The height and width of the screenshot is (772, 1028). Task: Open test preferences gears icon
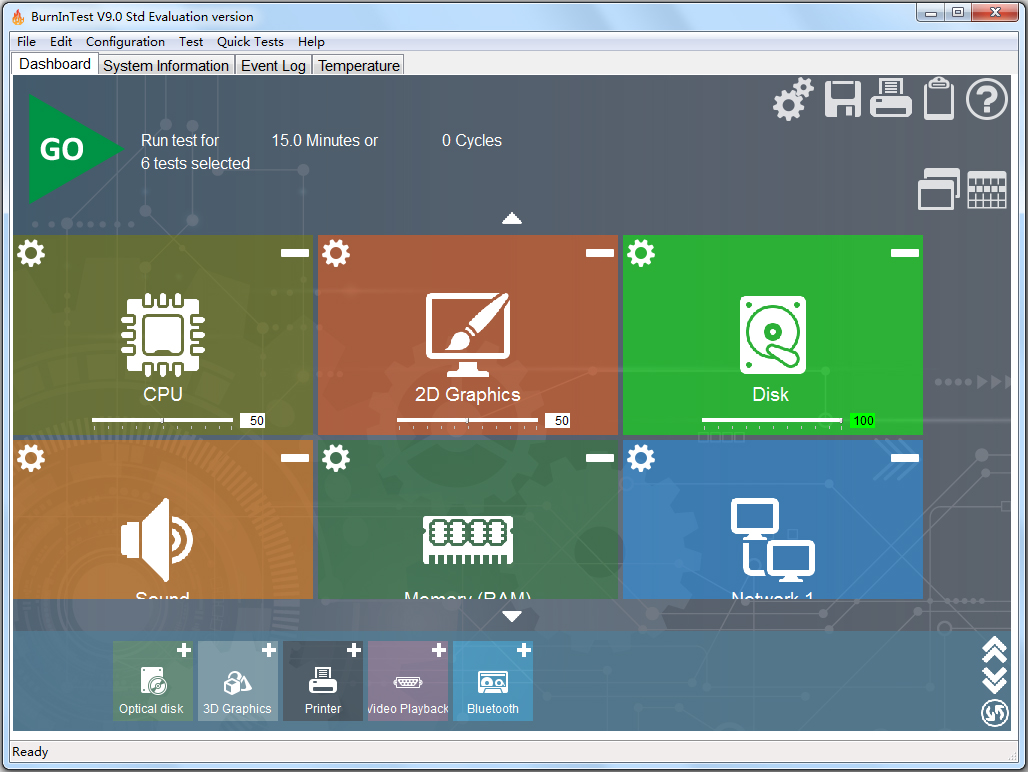[x=793, y=99]
